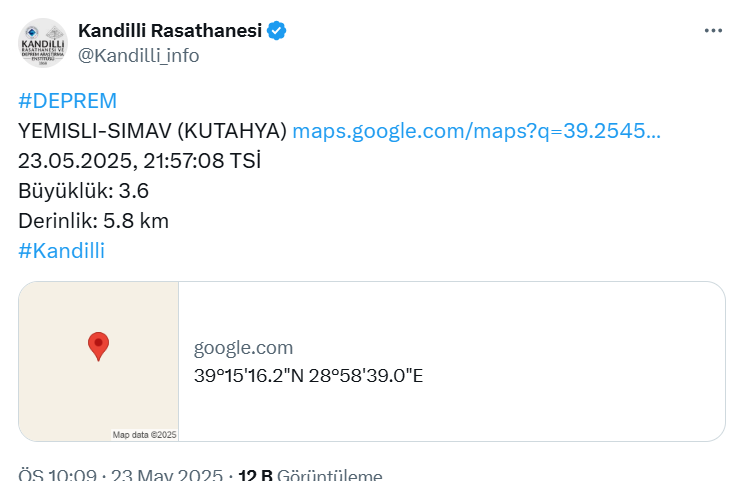Click the ÖS 10:09 post time
Image resolution: width=742 pixels, height=481 pixels.
[x=57, y=475]
